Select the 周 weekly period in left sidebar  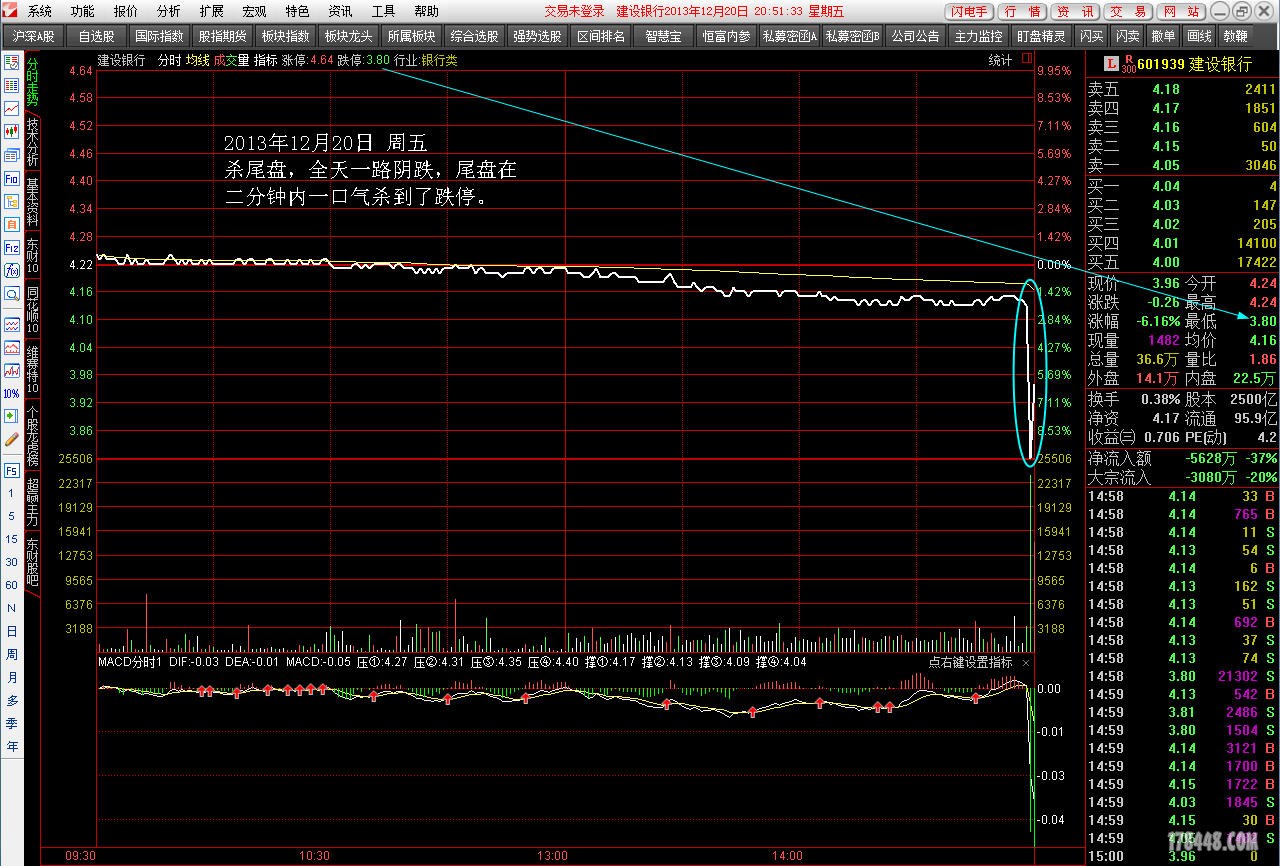(12, 655)
